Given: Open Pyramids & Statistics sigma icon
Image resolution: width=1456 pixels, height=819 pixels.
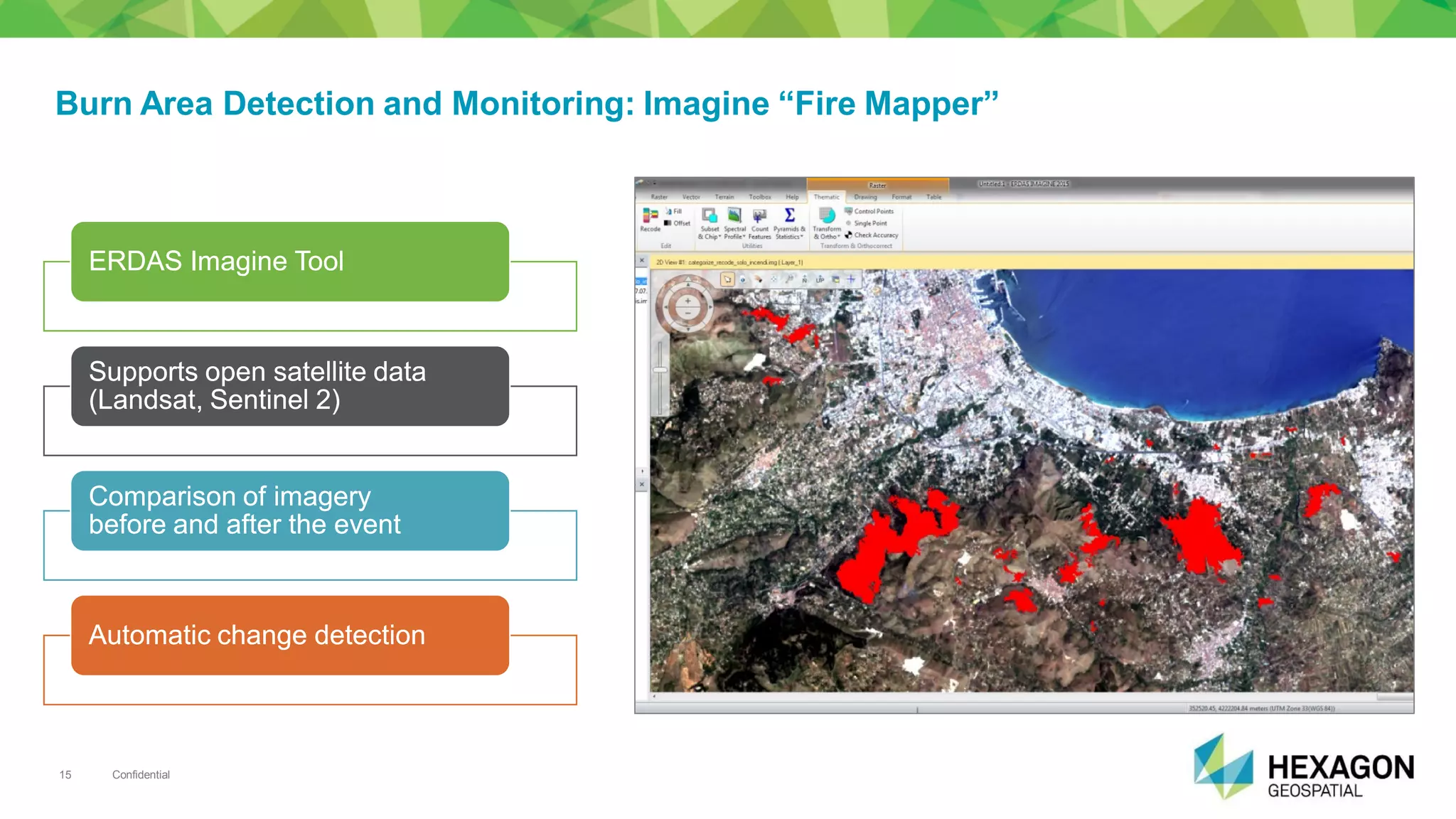Looking at the screenshot, I should pos(789,215).
